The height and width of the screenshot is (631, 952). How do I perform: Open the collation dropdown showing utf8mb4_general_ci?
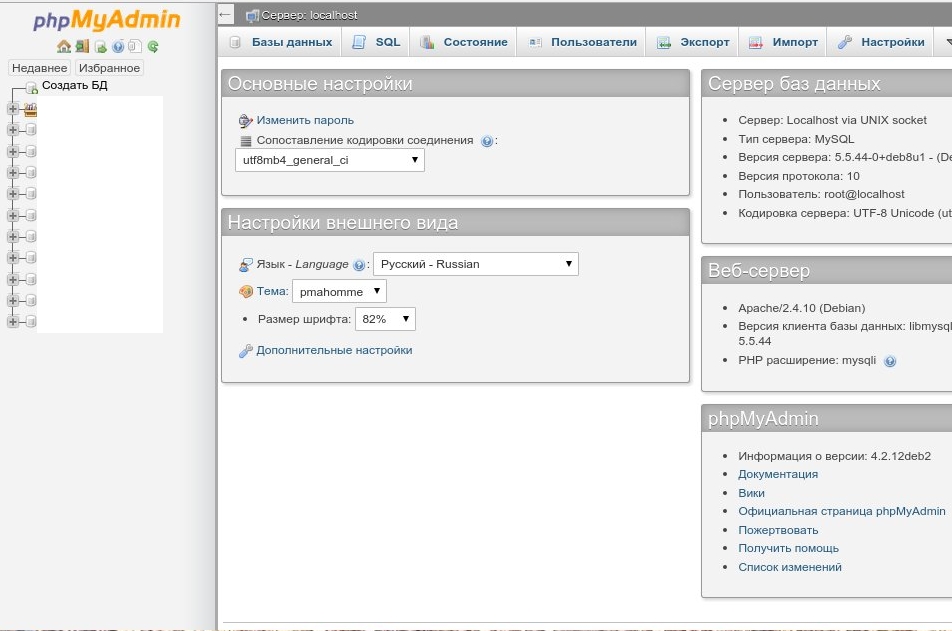click(x=330, y=160)
